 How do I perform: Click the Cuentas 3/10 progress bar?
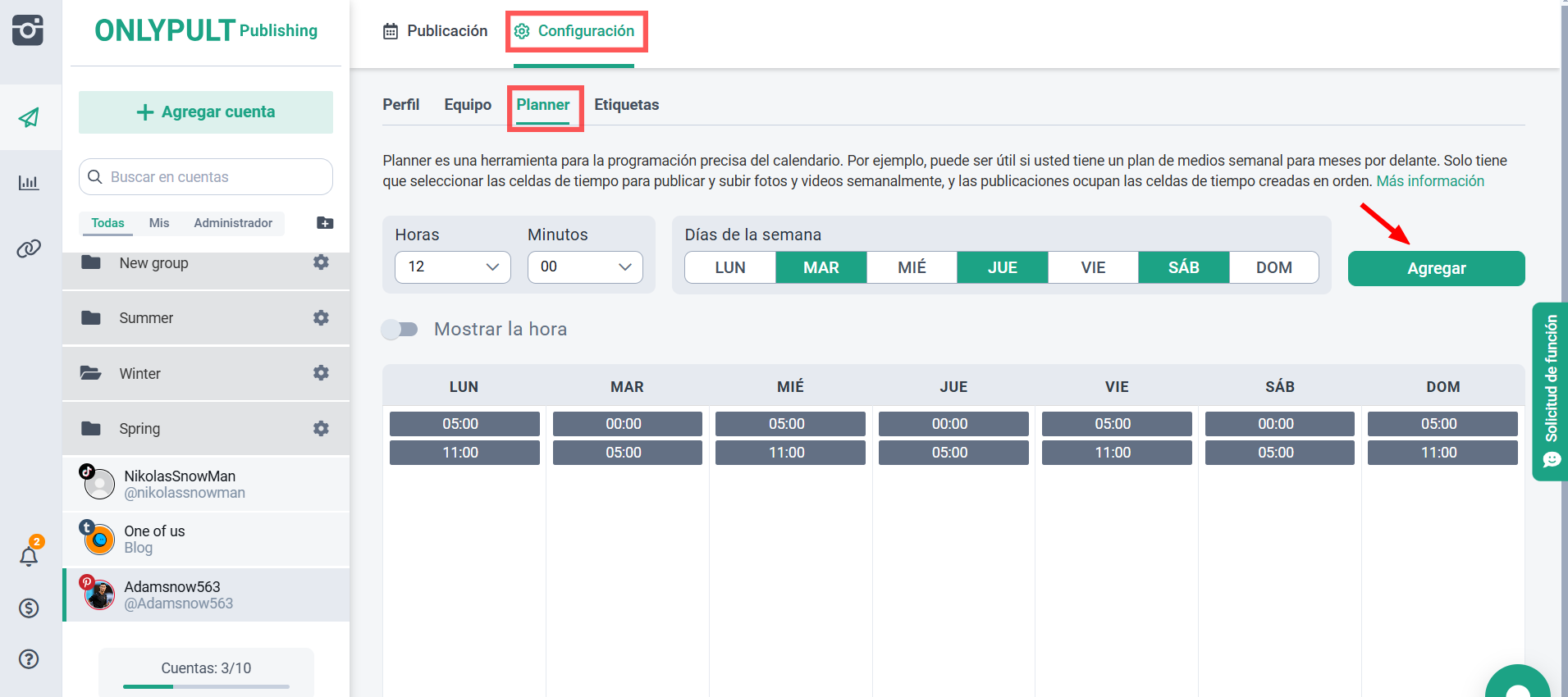(x=206, y=686)
